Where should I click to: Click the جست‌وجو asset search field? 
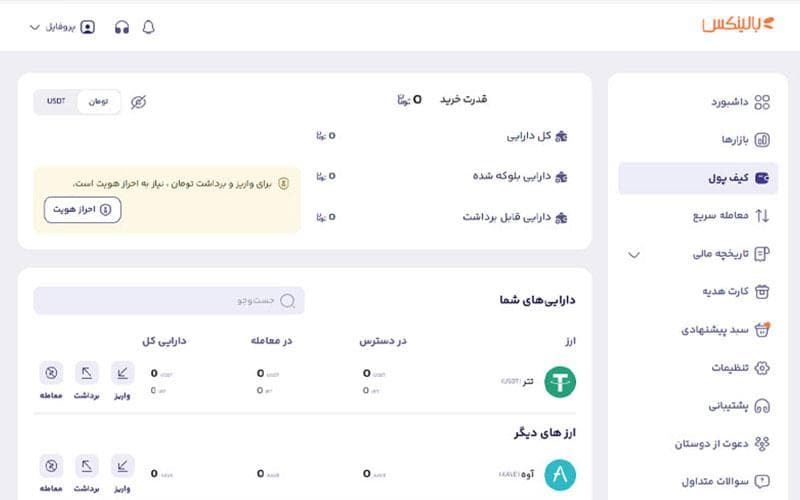(x=169, y=300)
